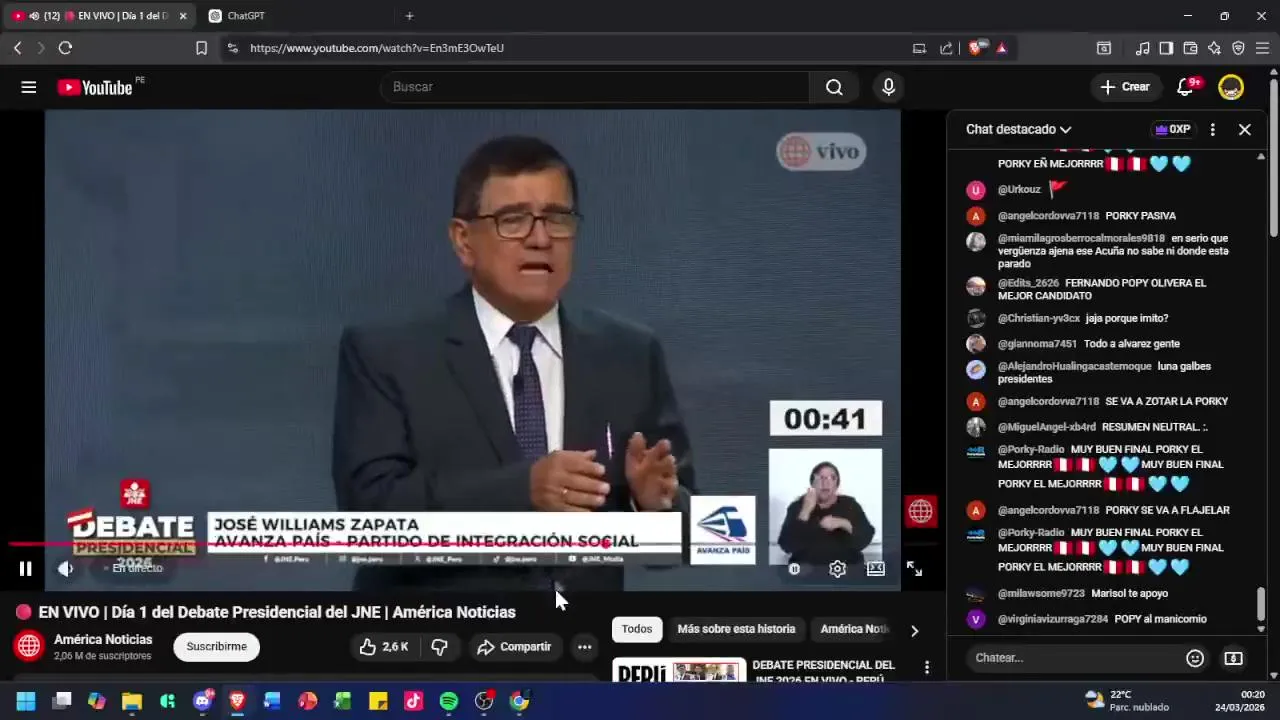This screenshot has width=1280, height=720.
Task: Switch to the ChatGPT browser tab
Action: [x=245, y=16]
